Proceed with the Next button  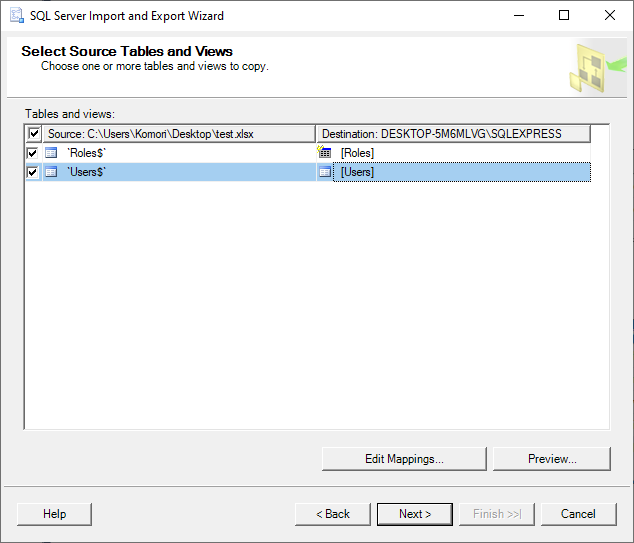pyautogui.click(x=414, y=514)
